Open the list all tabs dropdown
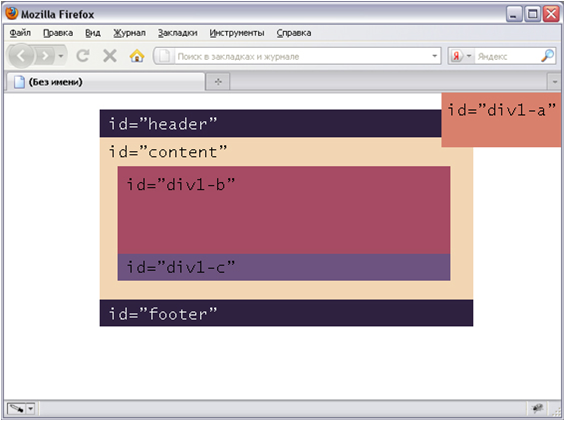This screenshot has width=565, height=421. 555,82
